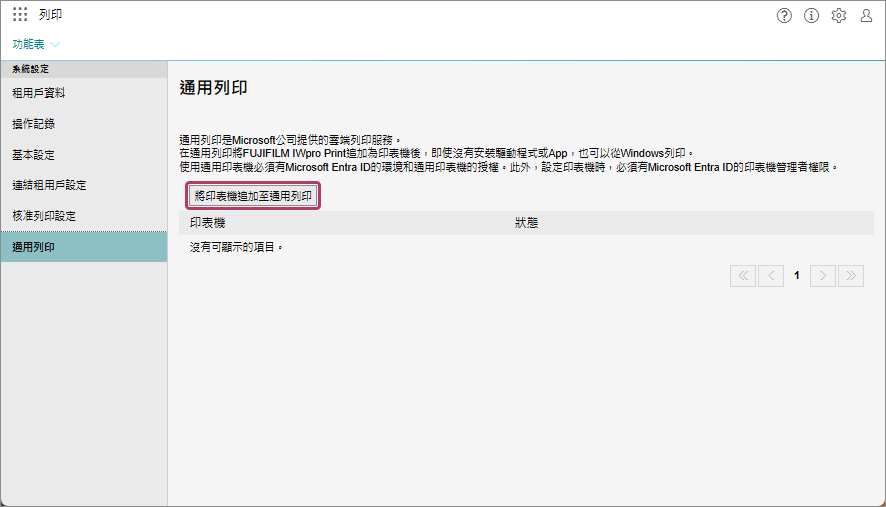Viewport: 886px width, 507px height.
Task: Click the 狀態 column header
Action: (526, 223)
